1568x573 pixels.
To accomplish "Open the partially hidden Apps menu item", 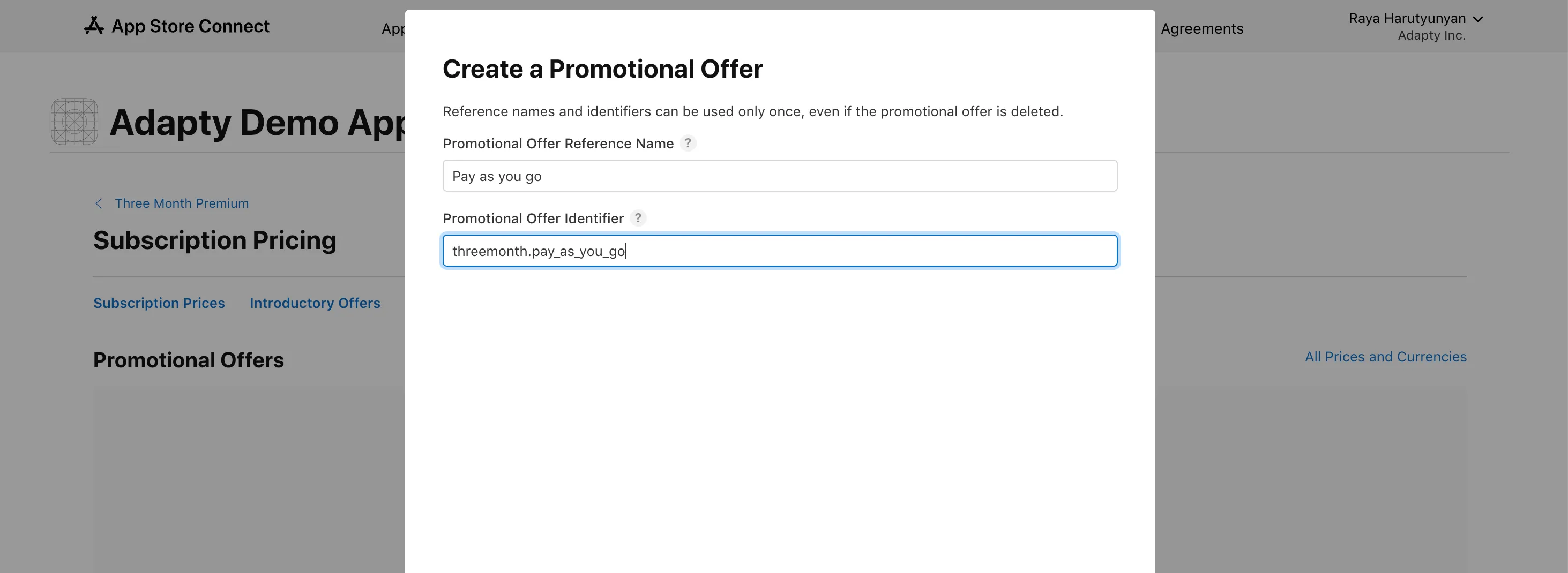I will click(x=393, y=28).
